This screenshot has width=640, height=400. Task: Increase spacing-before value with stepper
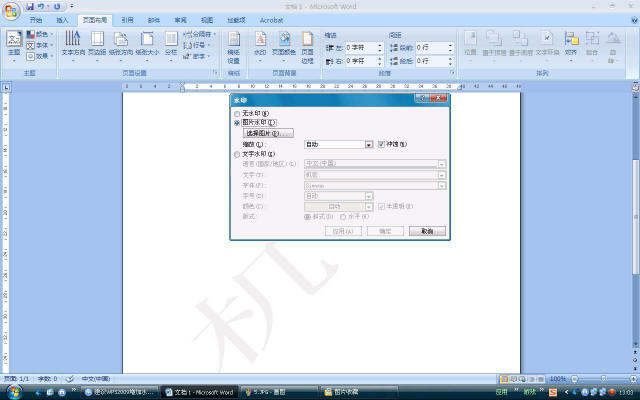[x=451, y=46]
